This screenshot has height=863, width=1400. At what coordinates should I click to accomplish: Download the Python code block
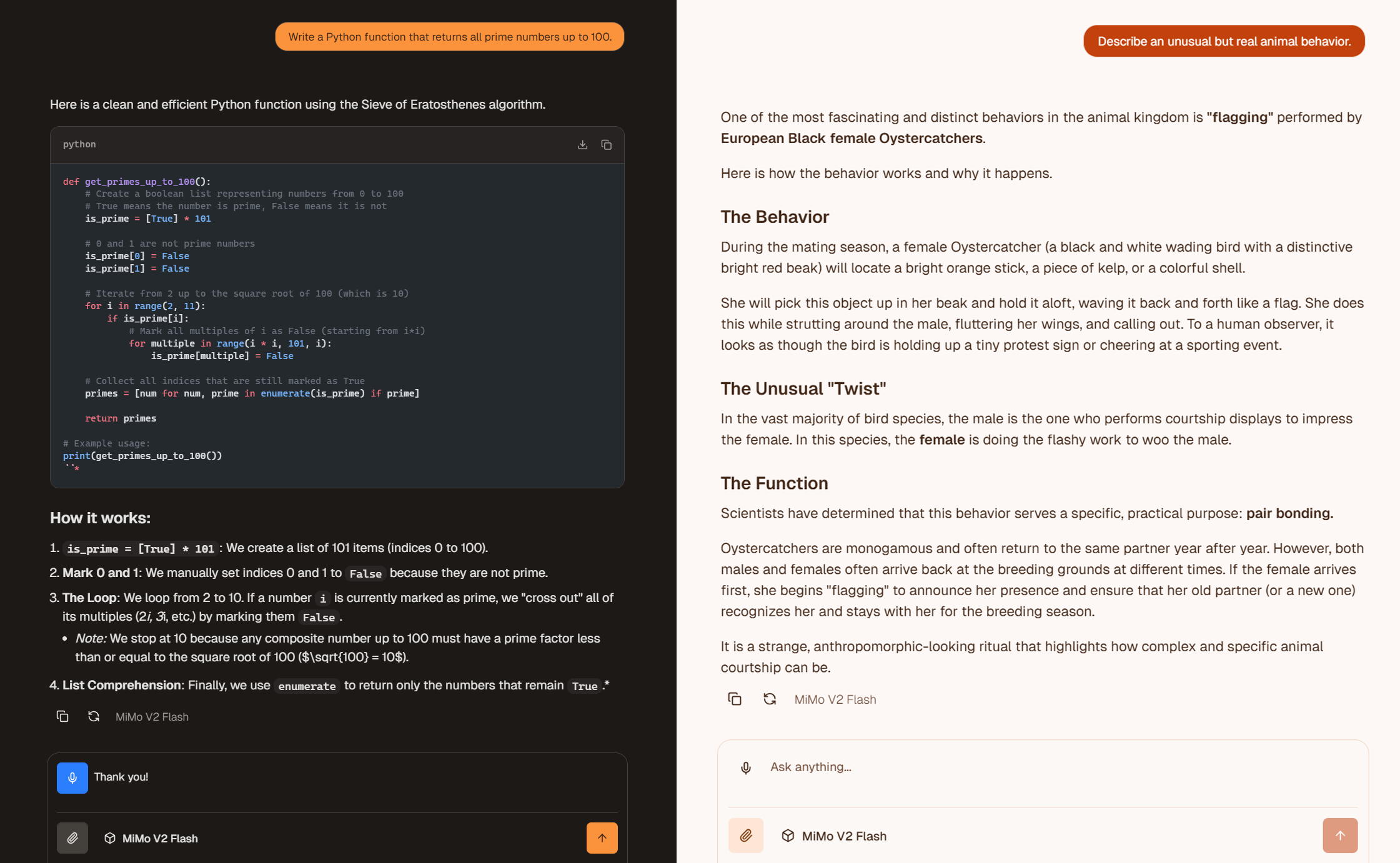tap(582, 145)
